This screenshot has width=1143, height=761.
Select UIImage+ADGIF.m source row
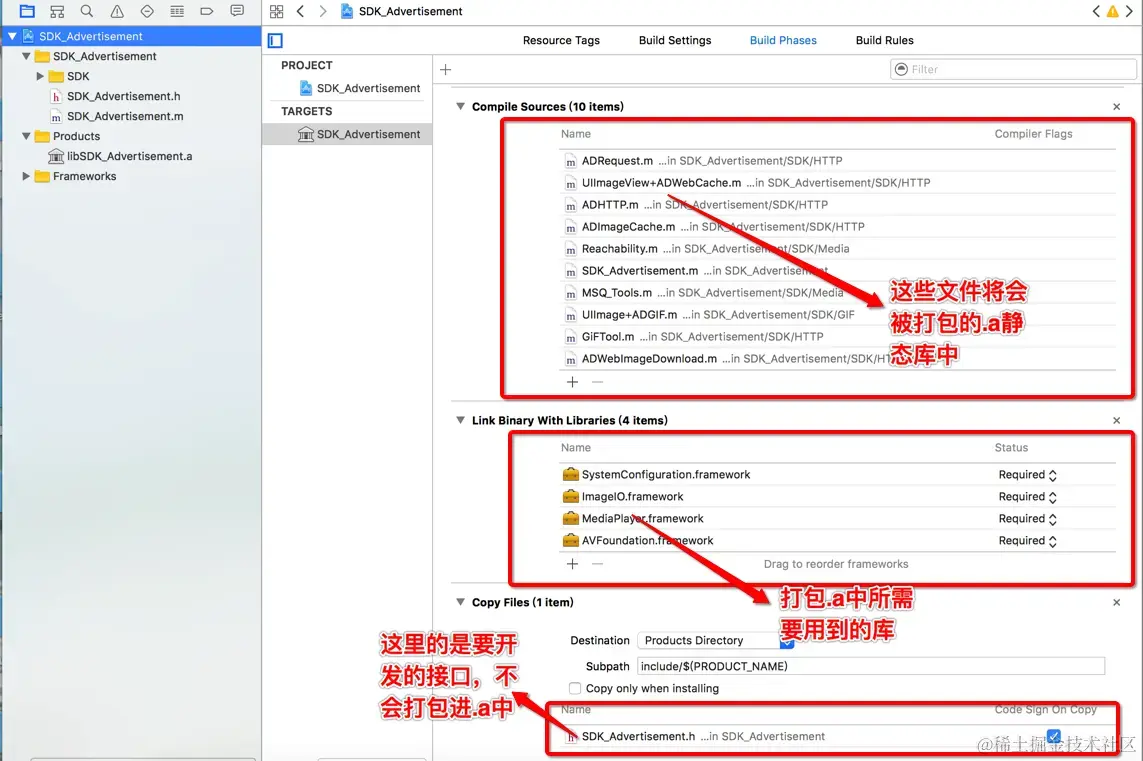pos(837,314)
